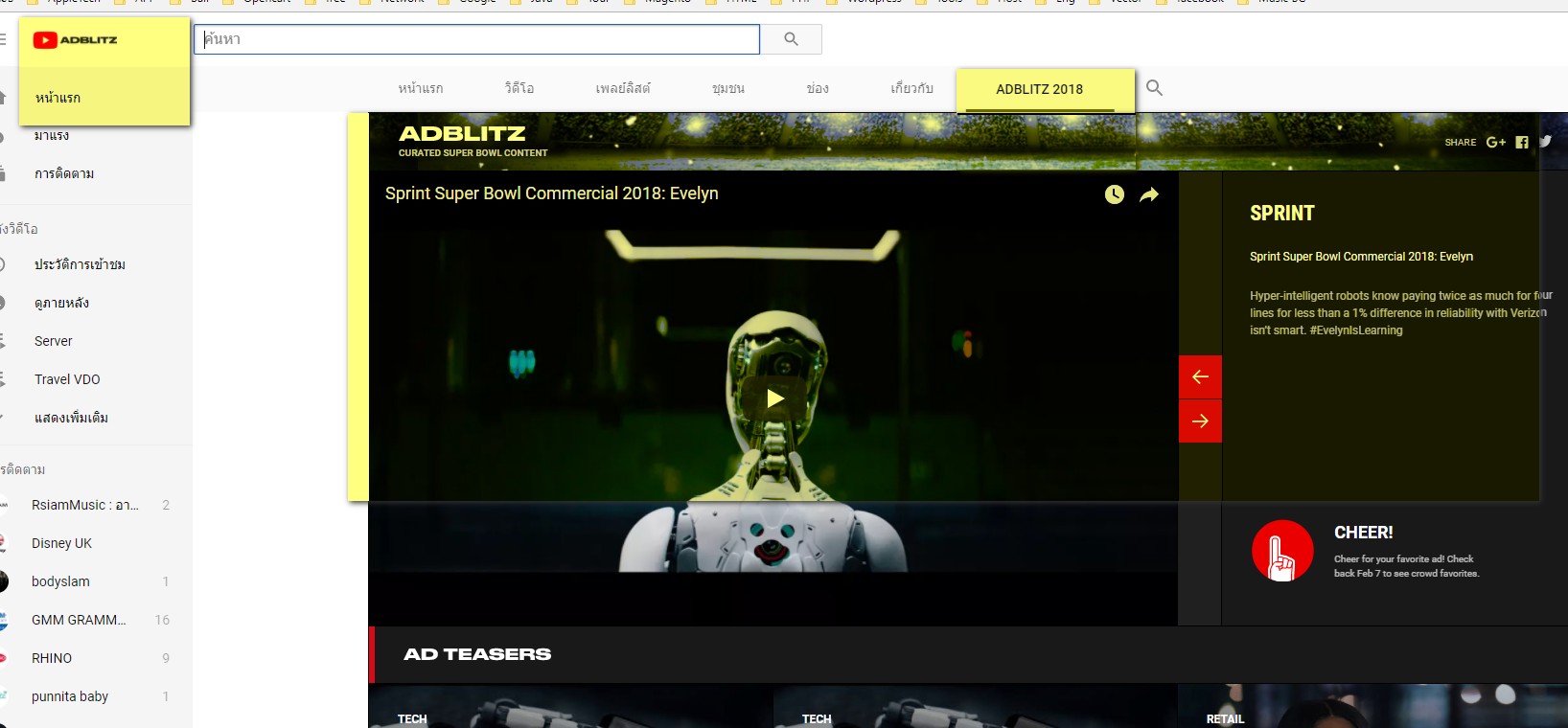This screenshot has width=1568, height=728.
Task: Open the Server playlist in the sidebar
Action: tap(53, 341)
